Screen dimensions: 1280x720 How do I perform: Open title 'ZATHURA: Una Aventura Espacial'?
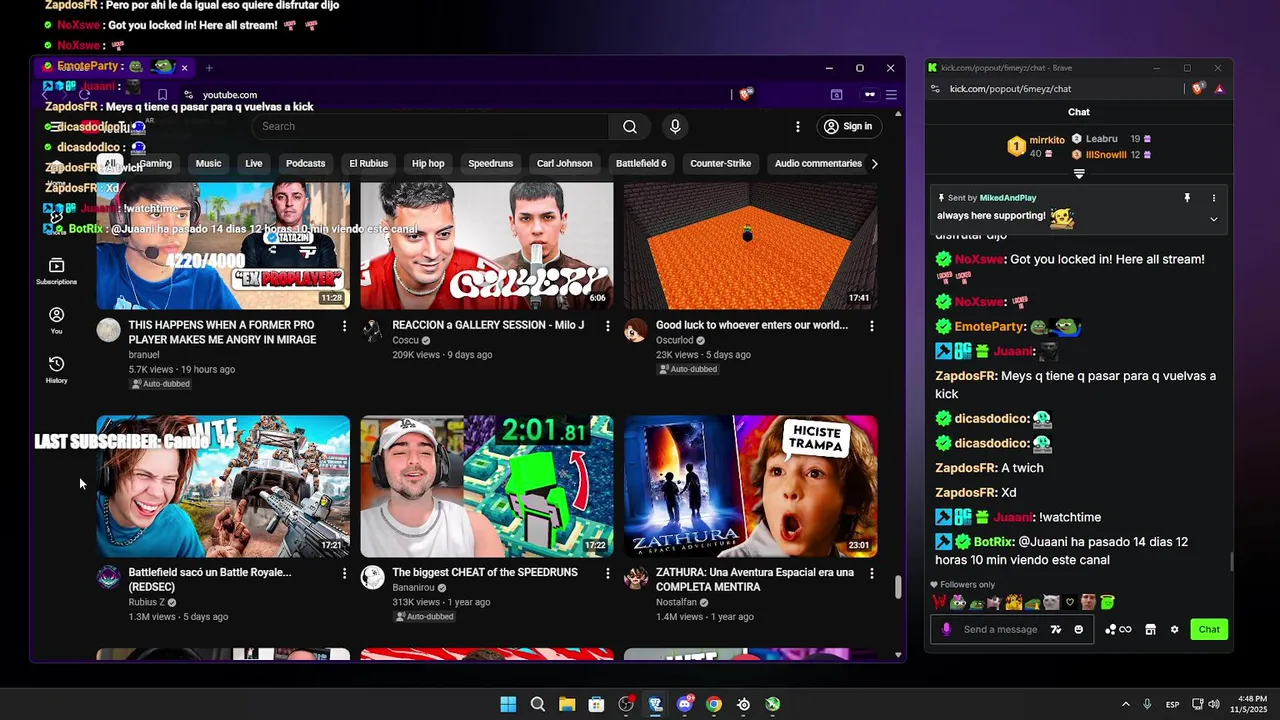tap(755, 580)
